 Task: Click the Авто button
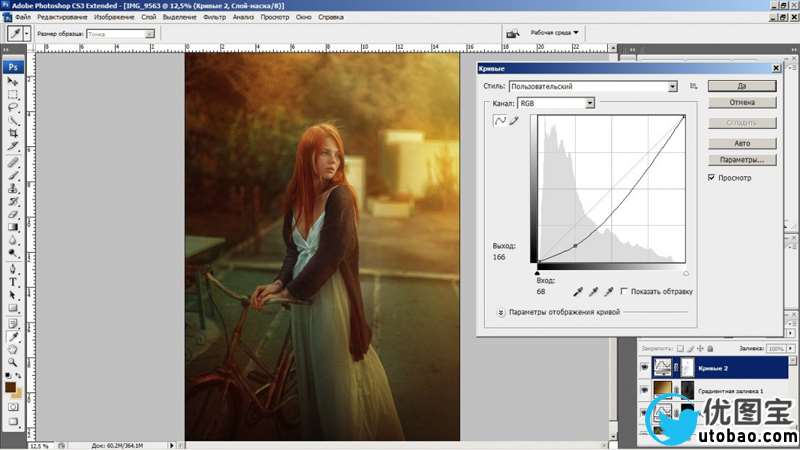[742, 143]
